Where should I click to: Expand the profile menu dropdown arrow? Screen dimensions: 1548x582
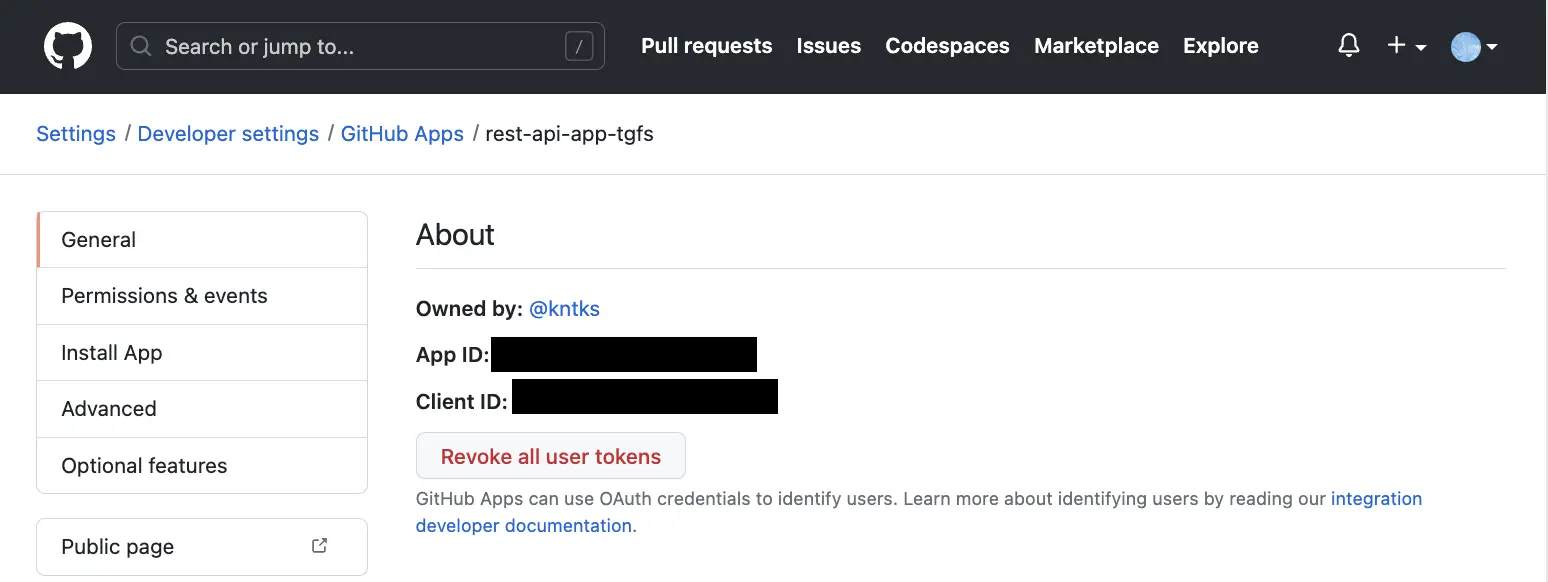tap(1492, 47)
